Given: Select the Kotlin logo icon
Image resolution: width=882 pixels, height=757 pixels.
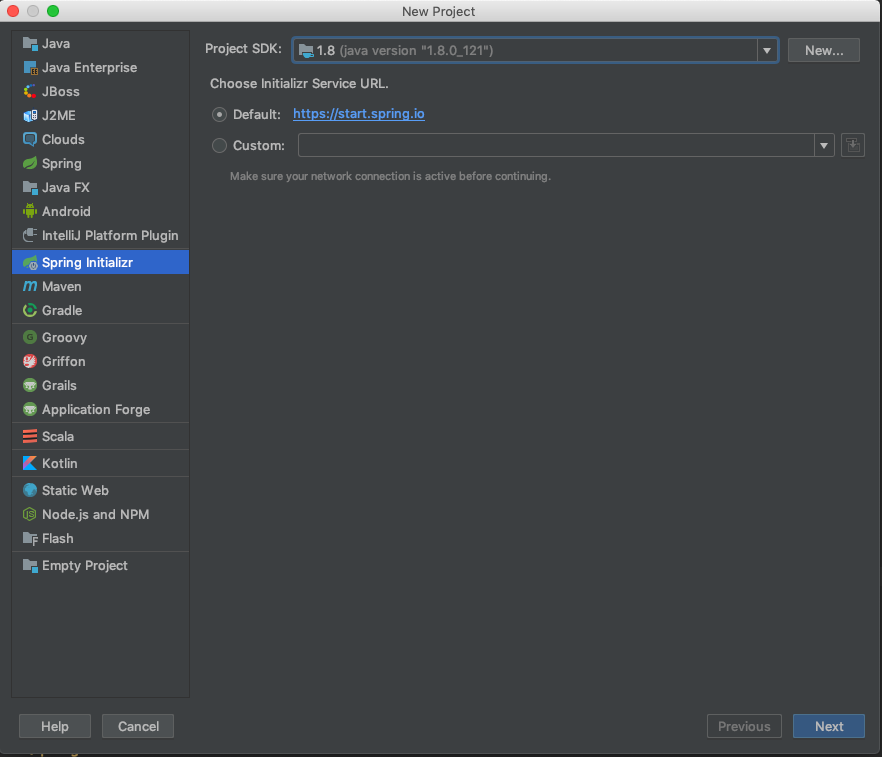Looking at the screenshot, I should tap(30, 463).
